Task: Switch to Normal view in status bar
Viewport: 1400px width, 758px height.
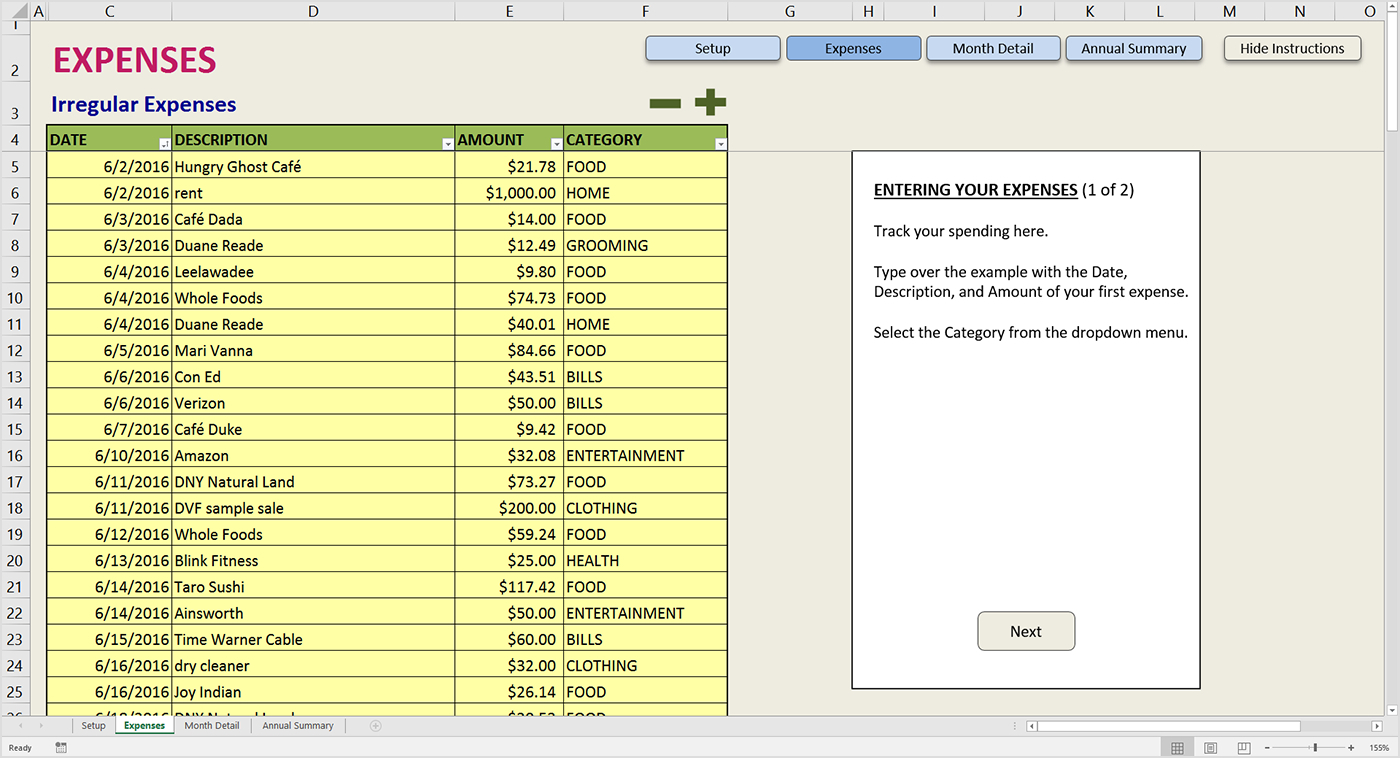Action: (x=1177, y=748)
